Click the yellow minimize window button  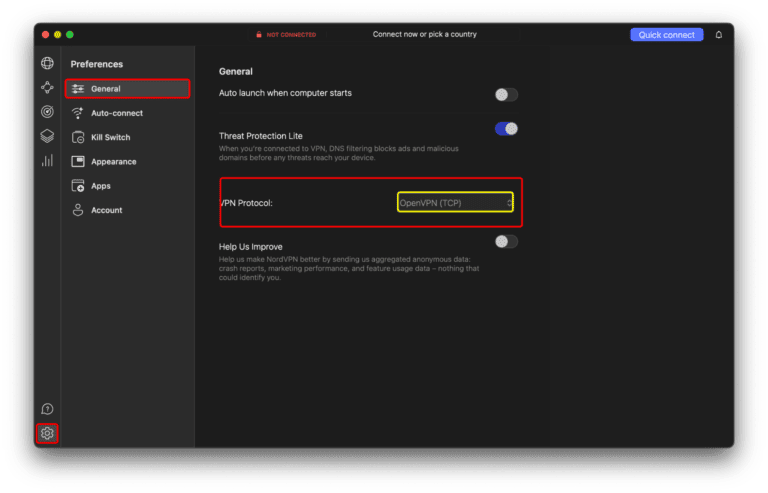point(58,35)
